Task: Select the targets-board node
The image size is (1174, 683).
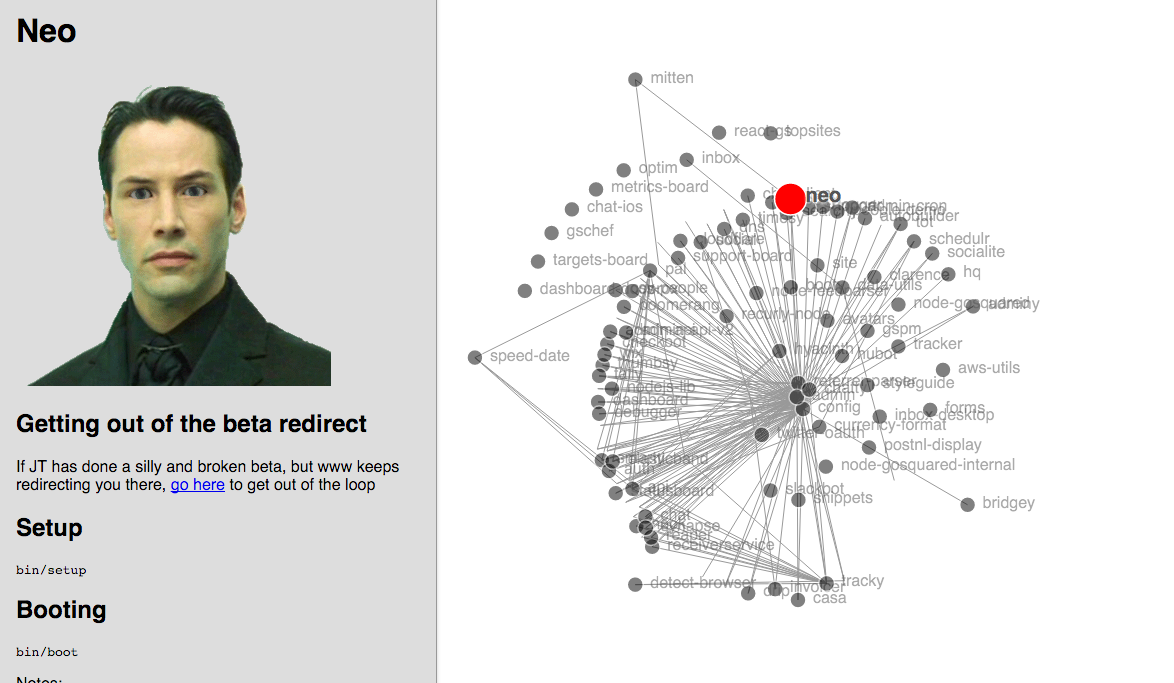Action: [x=538, y=261]
